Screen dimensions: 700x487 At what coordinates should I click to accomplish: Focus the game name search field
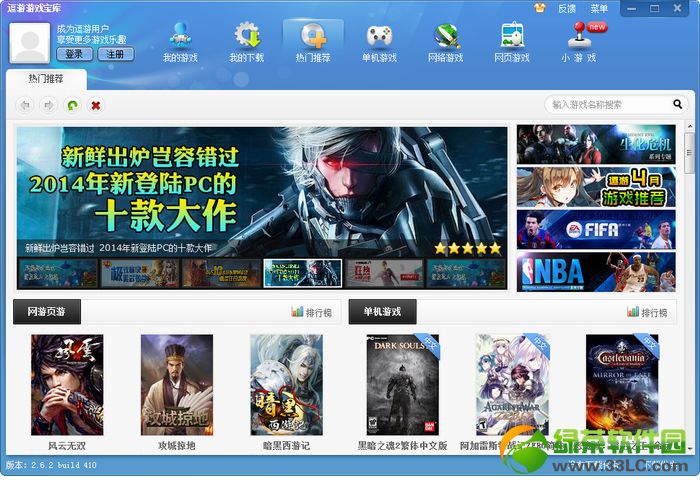609,104
